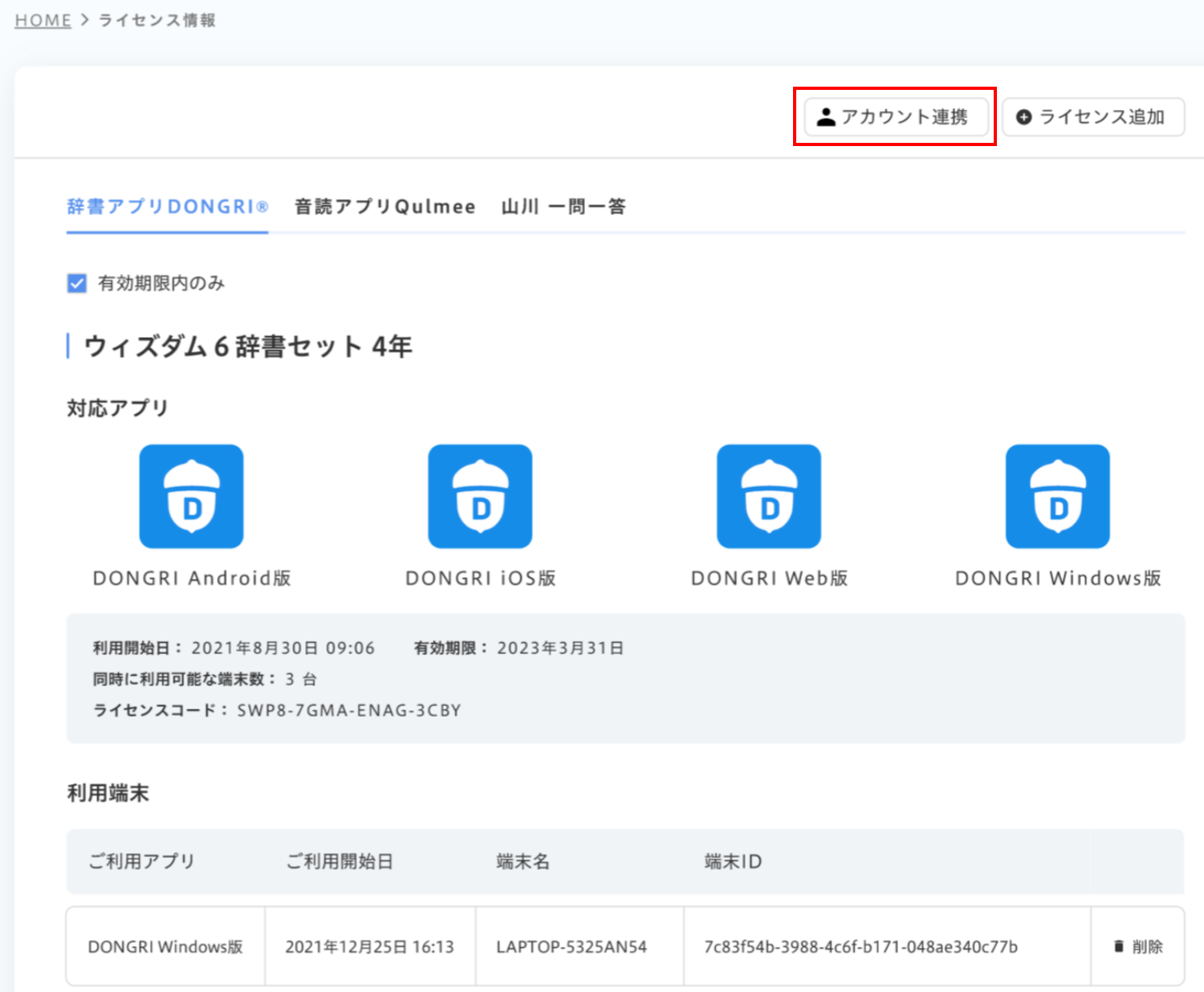Viewport: 1204px width, 992px height.
Task: Switch to the 辞書アプリDONGRI tab
Action: tap(167, 207)
